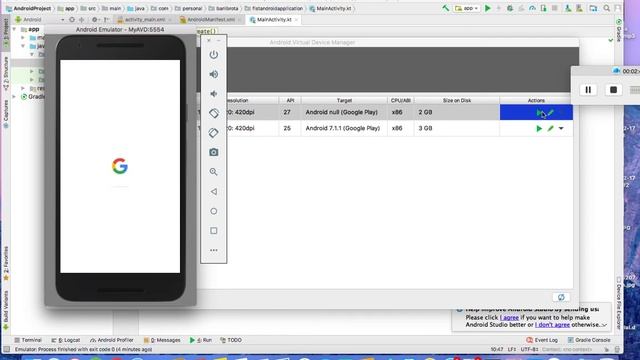640x360 pixels.
Task: Click the 'I agree' link in the notification
Action: [x=509, y=318]
